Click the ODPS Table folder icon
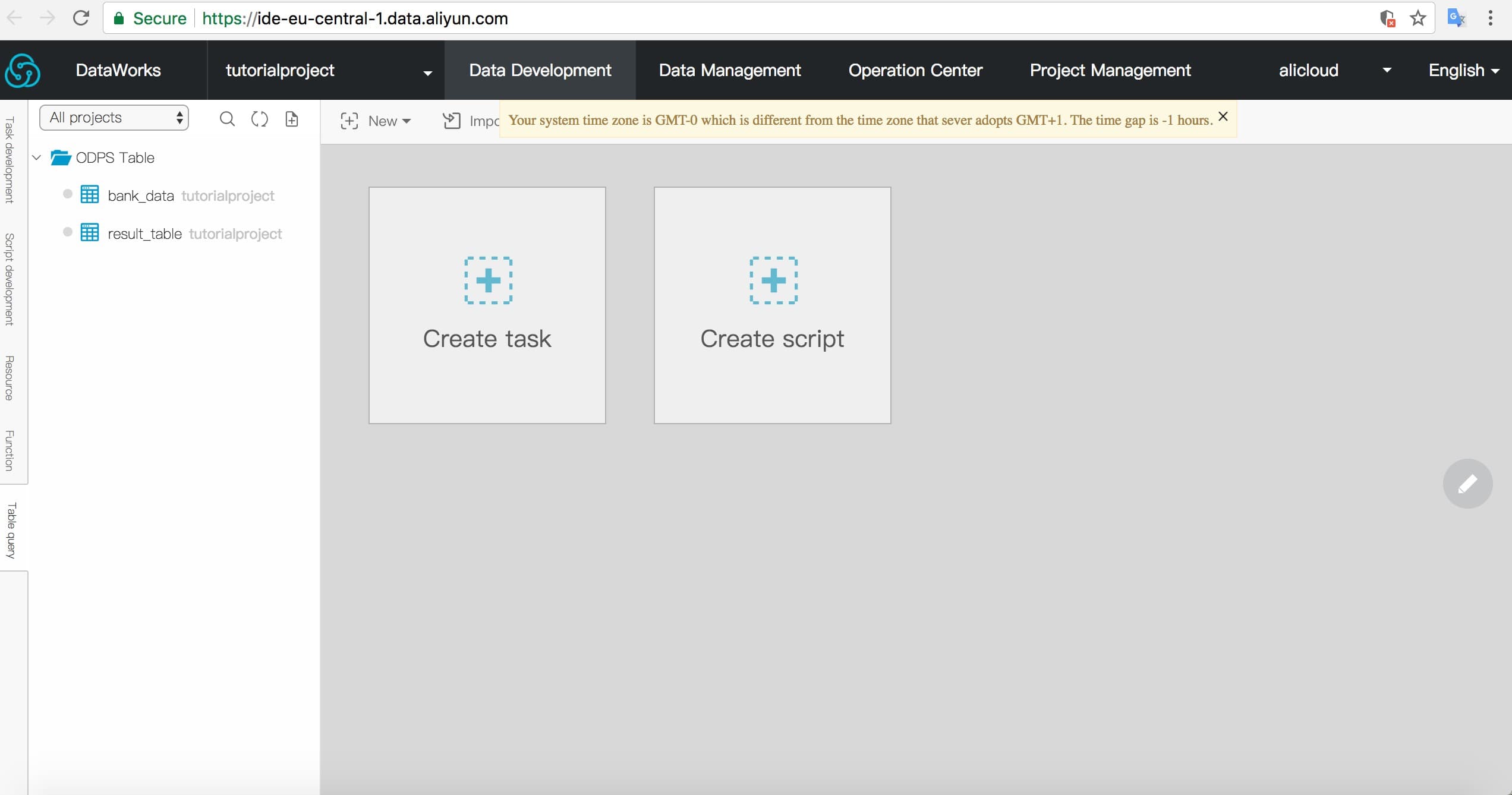 pos(61,157)
